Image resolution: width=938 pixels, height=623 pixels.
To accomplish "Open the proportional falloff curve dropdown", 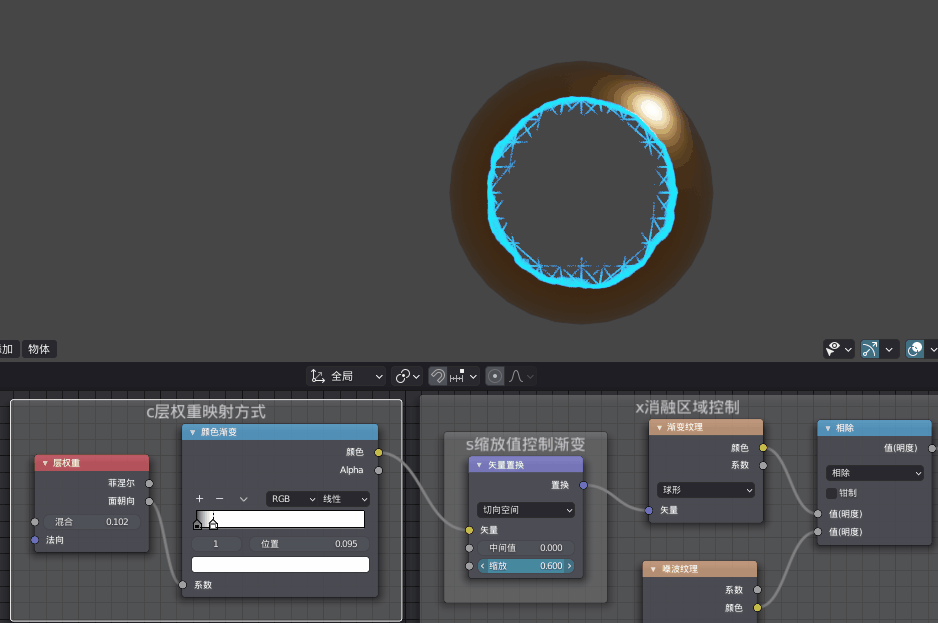I will [x=522, y=376].
